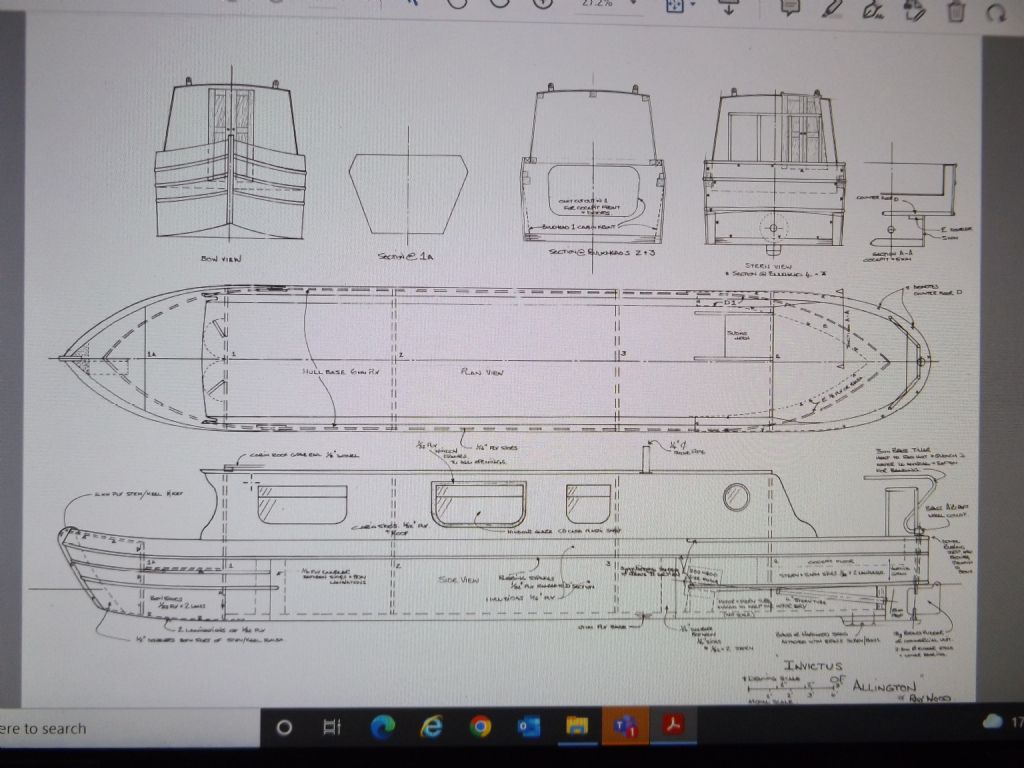
Task: Click the 'STERN VIEW' label
Action: coord(769,266)
